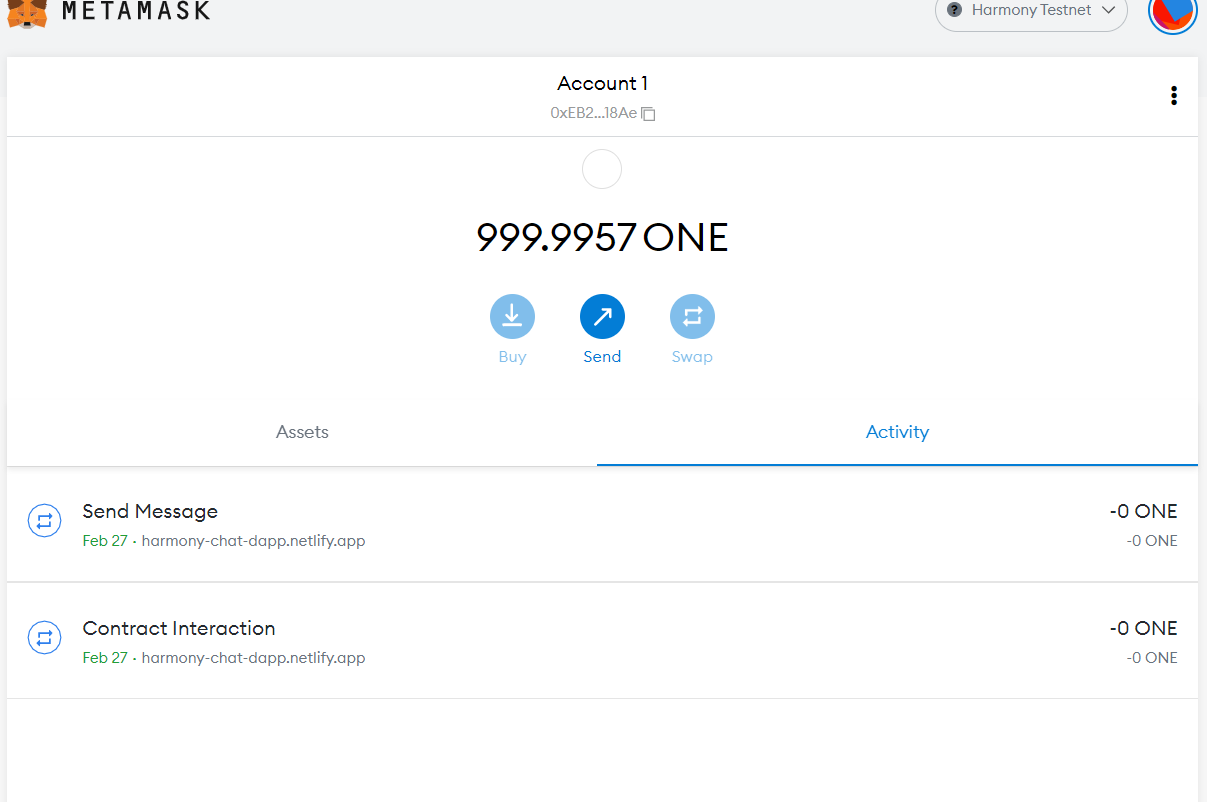The image size is (1207, 802).
Task: Click the Swap arrows icon button
Action: 692,316
